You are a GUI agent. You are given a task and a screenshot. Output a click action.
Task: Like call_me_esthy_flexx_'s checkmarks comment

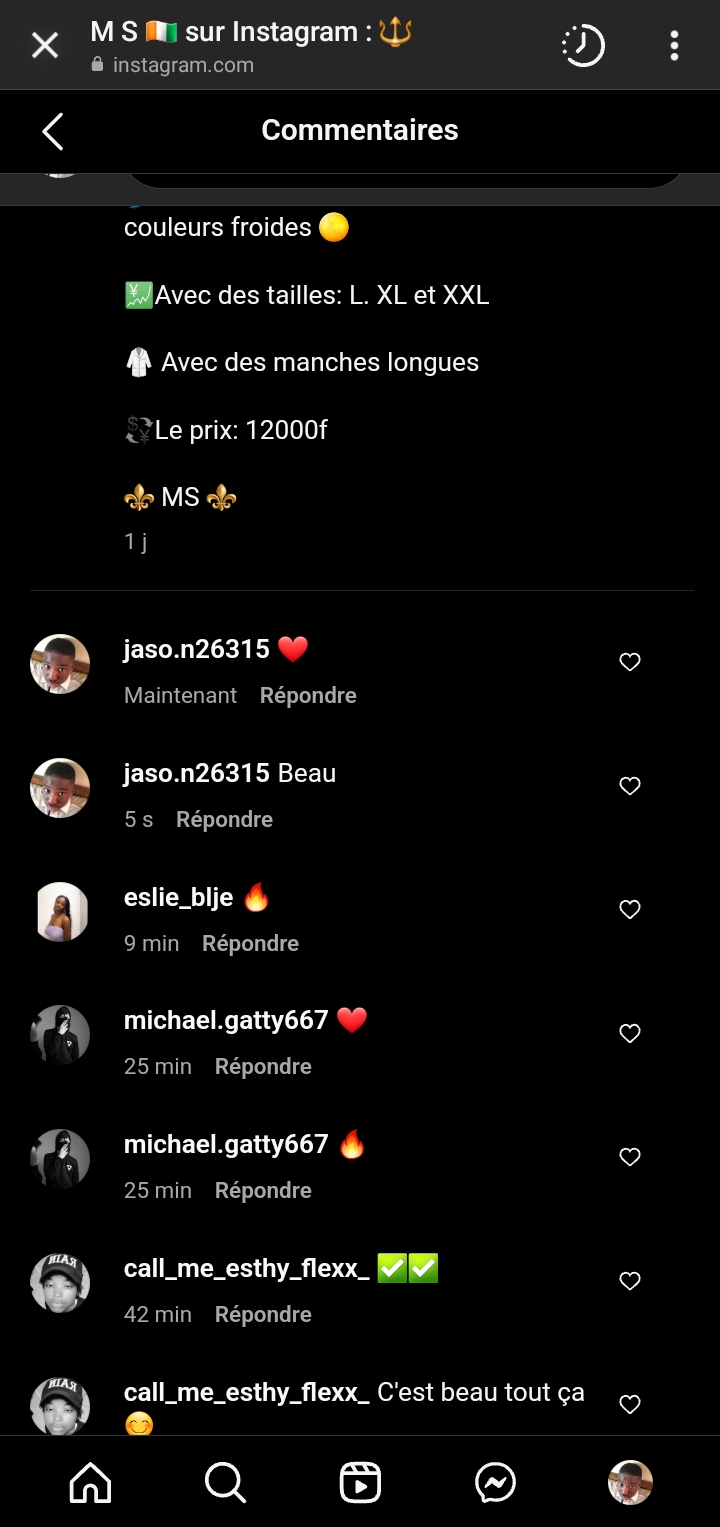point(630,1280)
